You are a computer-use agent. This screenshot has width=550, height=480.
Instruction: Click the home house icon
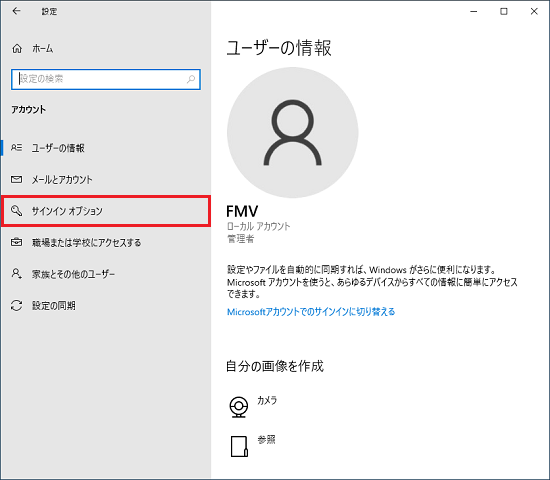(17, 48)
